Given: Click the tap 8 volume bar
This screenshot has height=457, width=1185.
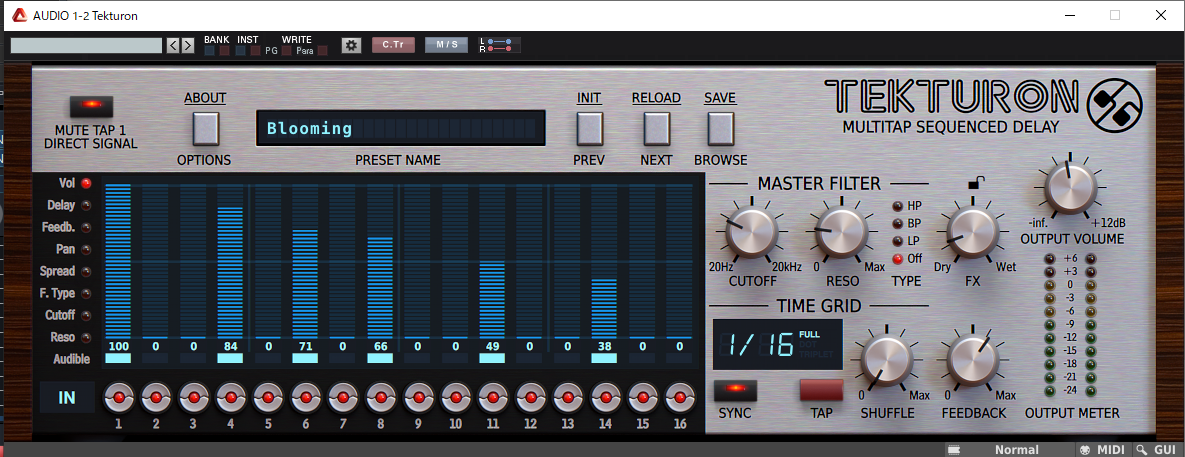Looking at the screenshot, I should tap(380, 287).
